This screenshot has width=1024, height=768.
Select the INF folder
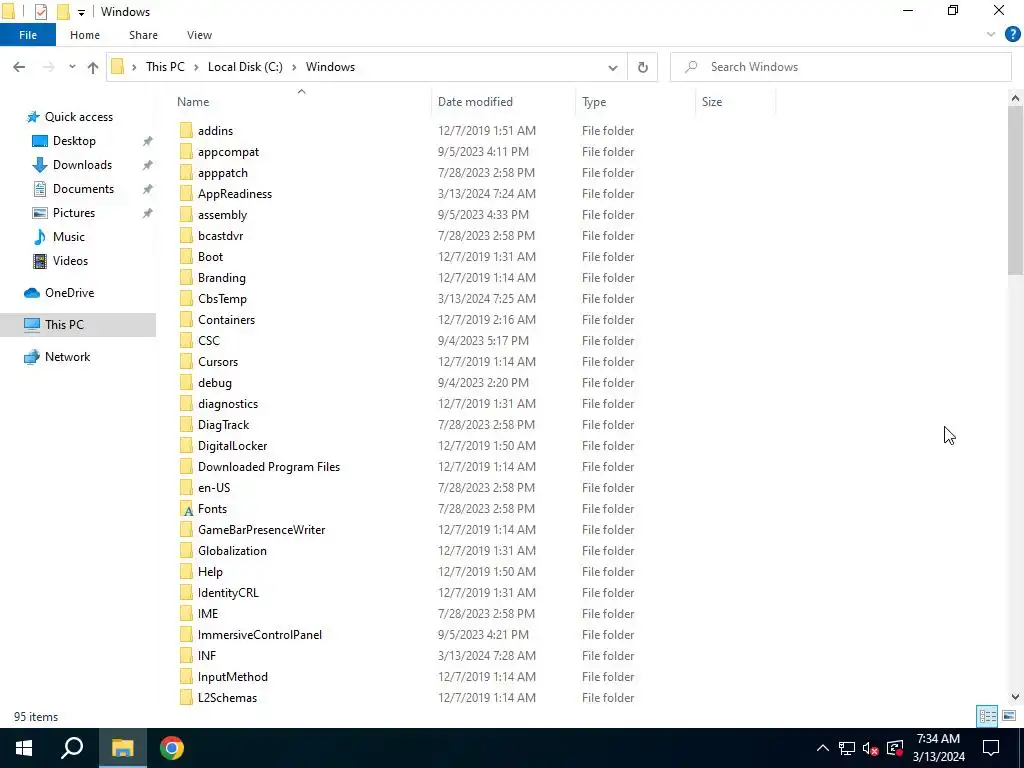[206, 656]
